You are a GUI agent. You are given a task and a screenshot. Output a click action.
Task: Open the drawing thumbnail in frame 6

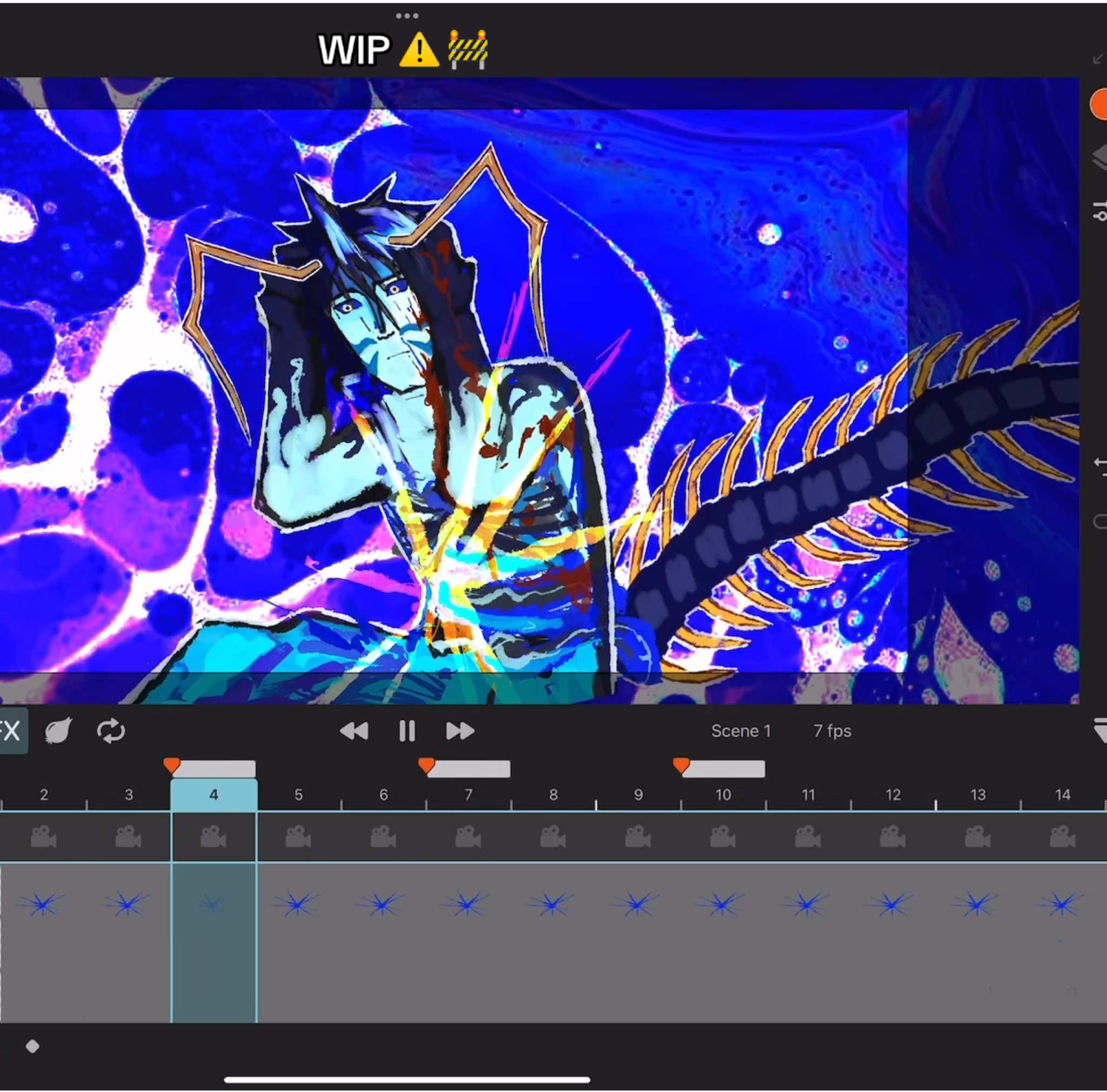coord(382,903)
